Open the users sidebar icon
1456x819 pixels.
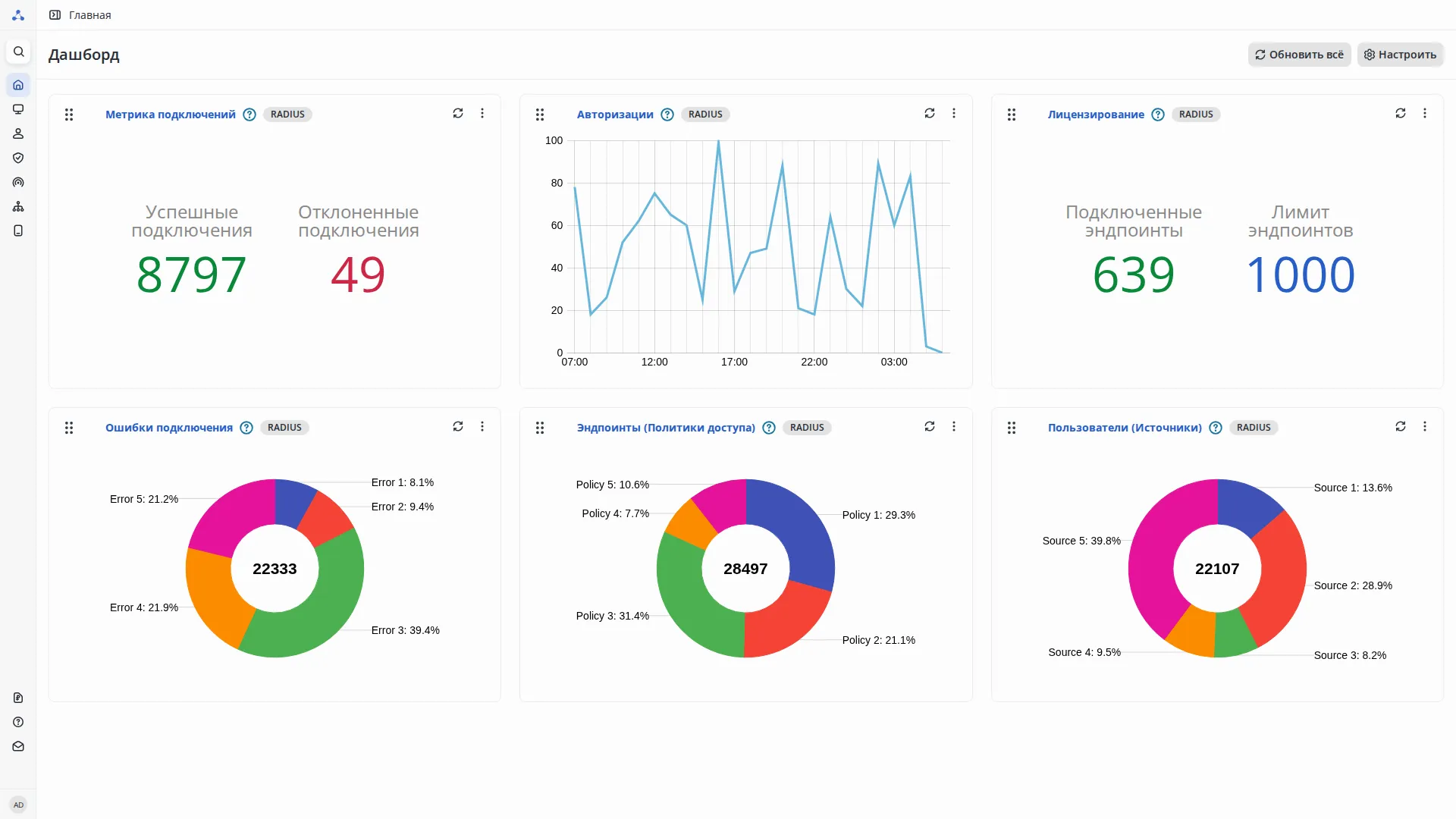point(18,133)
